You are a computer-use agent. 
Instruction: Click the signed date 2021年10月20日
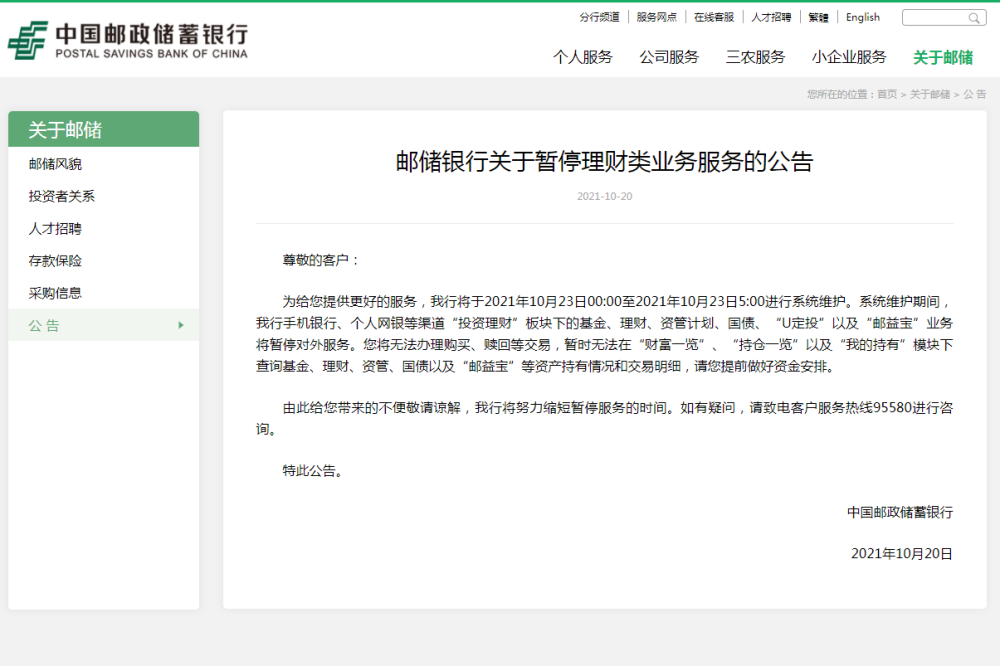coord(902,554)
